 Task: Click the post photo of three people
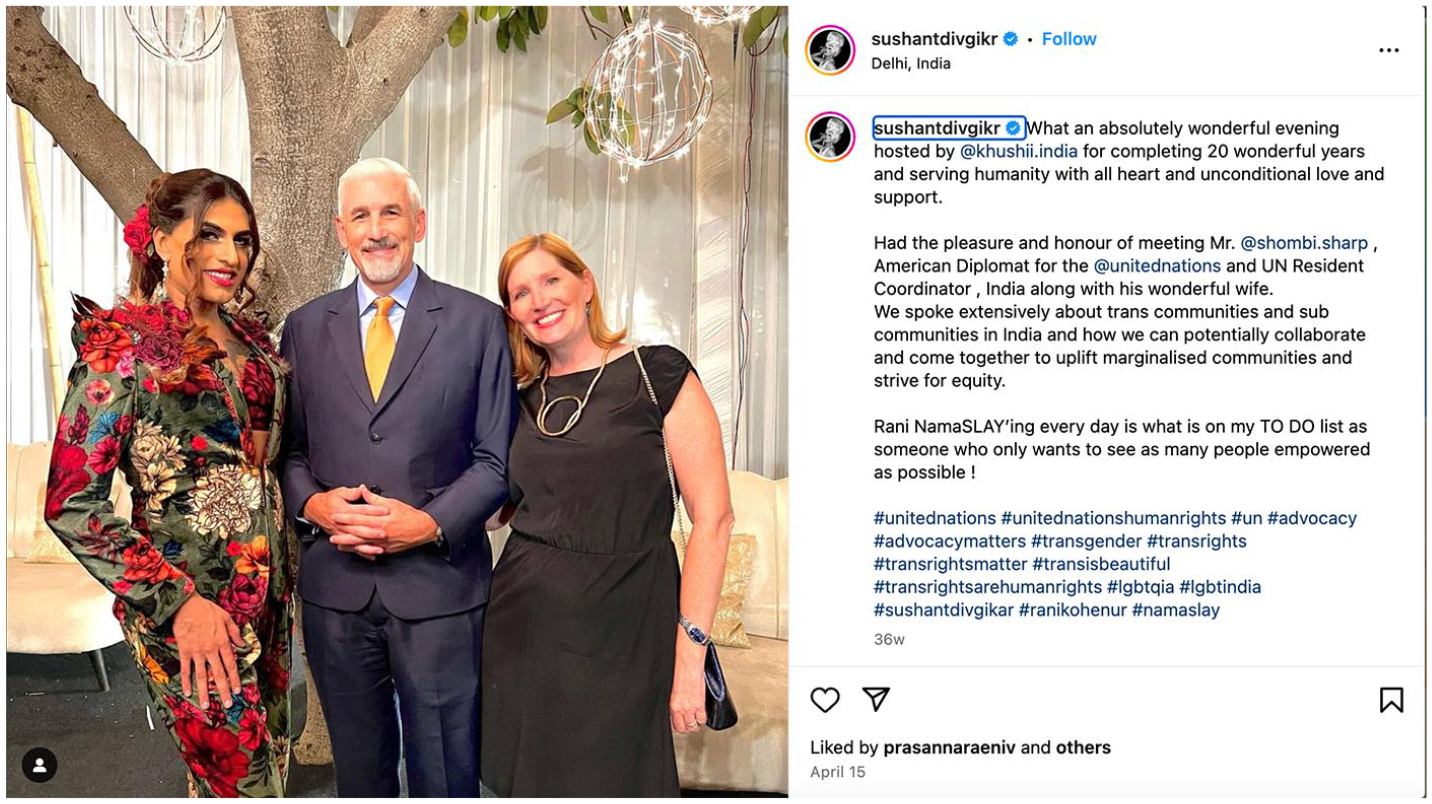(x=396, y=400)
